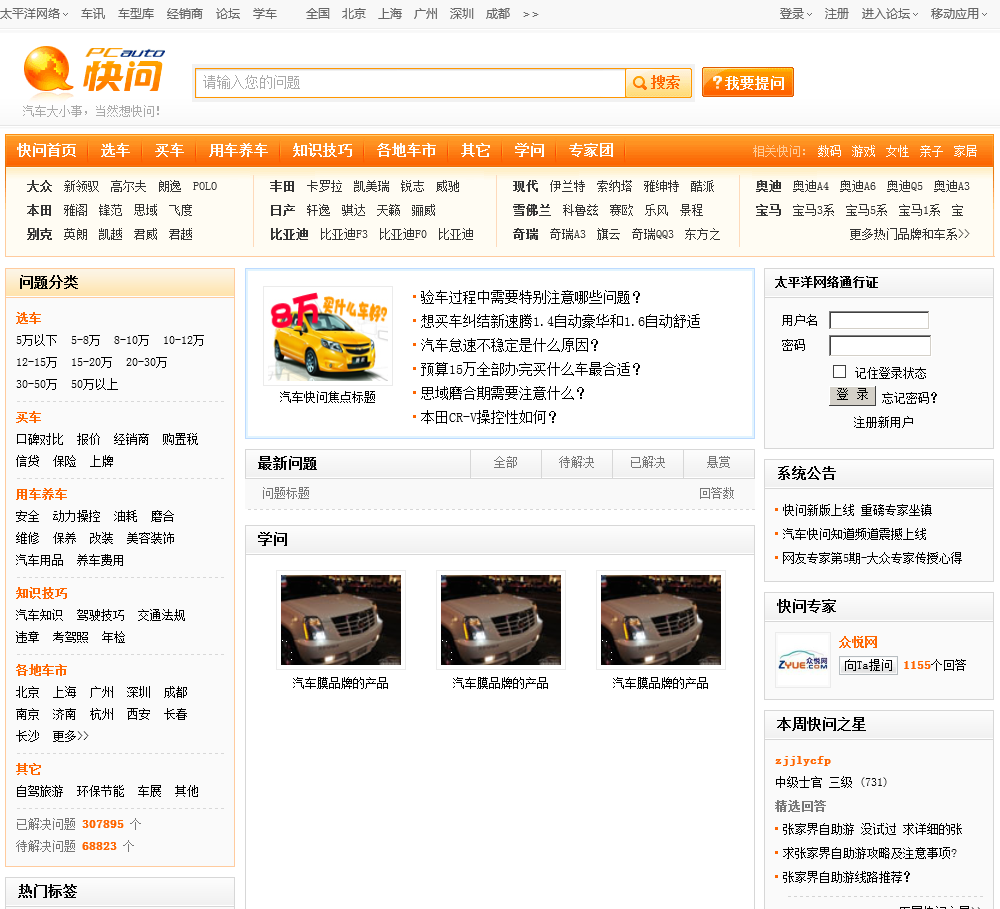1000x909 pixels.
Task: Focus the 密码 input field
Action: click(x=879, y=346)
